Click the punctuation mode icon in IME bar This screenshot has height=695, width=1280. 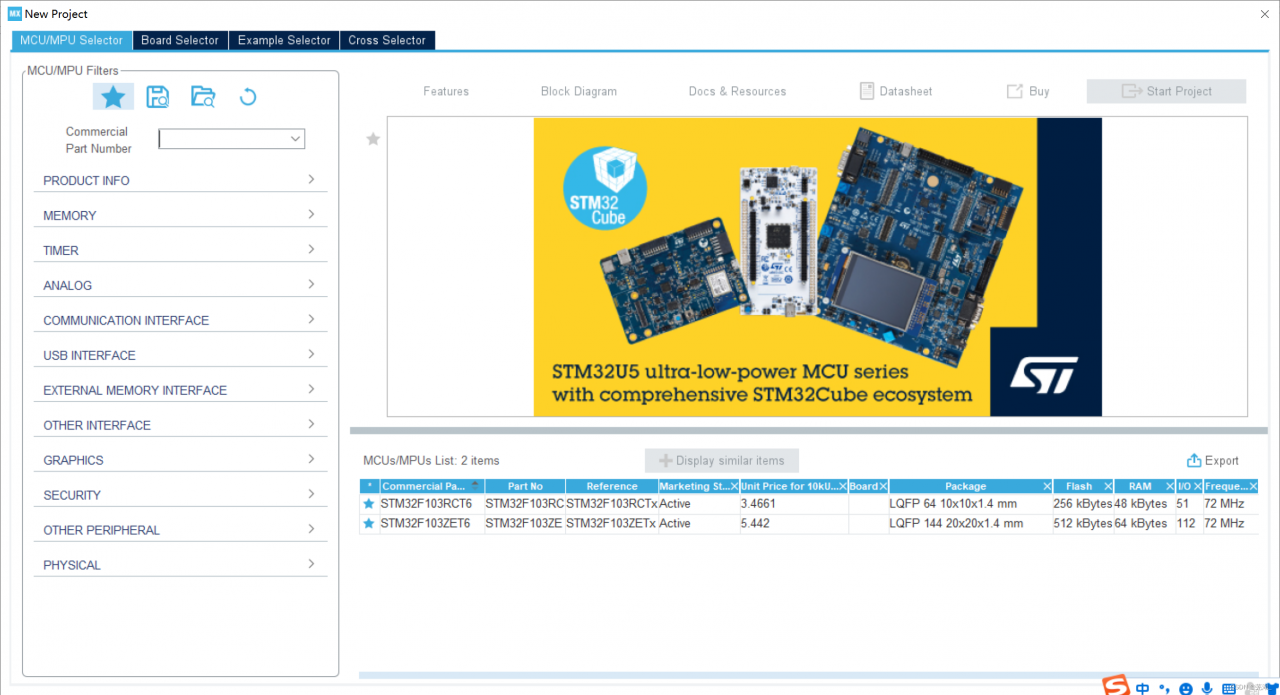pyautogui.click(x=1164, y=688)
